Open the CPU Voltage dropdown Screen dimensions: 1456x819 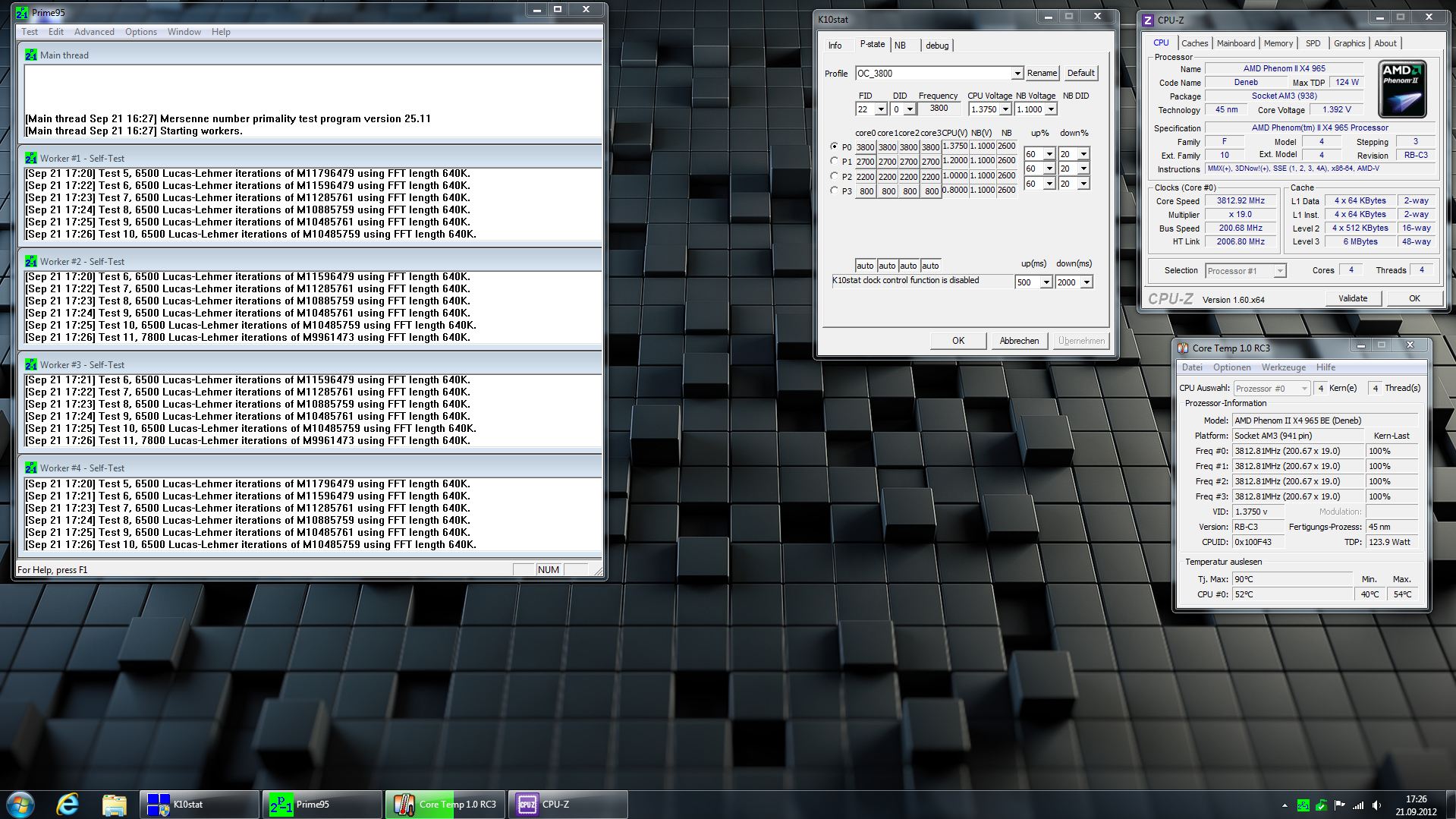[x=1005, y=109]
